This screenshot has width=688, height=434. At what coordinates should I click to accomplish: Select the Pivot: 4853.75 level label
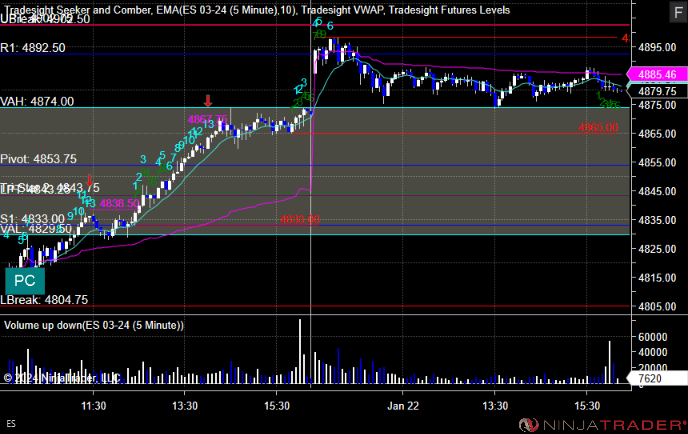(38, 159)
